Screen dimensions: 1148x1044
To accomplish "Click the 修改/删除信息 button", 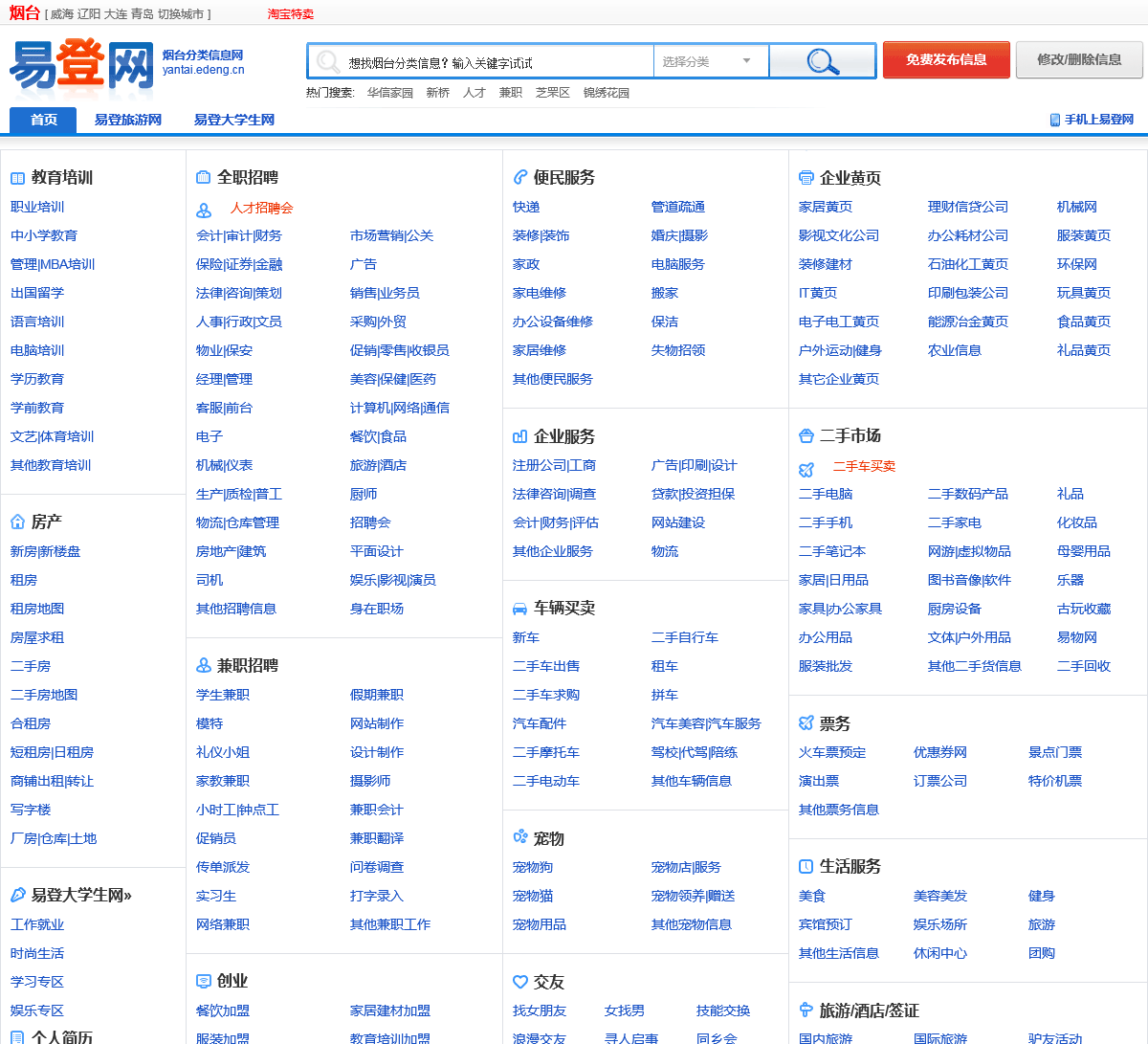I will (x=1079, y=59).
